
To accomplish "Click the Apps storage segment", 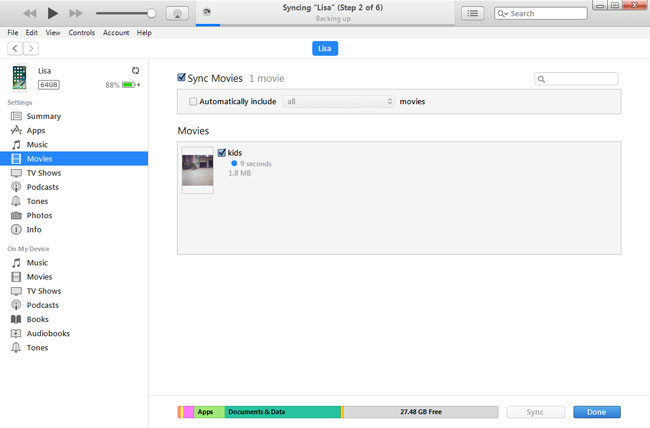I will pos(209,412).
